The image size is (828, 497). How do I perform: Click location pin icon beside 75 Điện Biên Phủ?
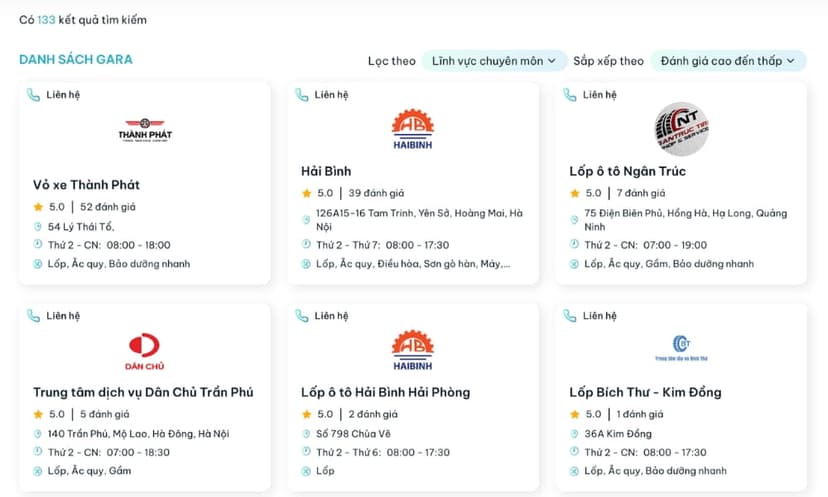(574, 220)
